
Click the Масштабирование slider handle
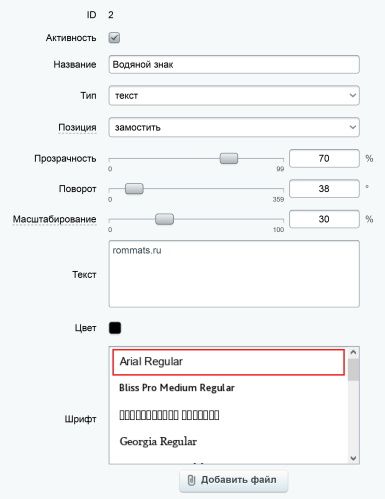click(164, 219)
